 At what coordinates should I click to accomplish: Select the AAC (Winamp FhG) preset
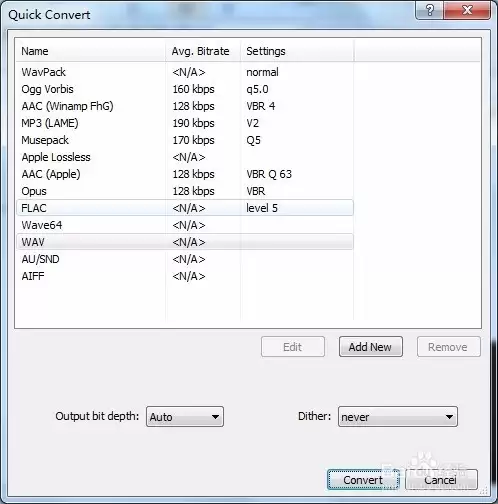pos(185,106)
